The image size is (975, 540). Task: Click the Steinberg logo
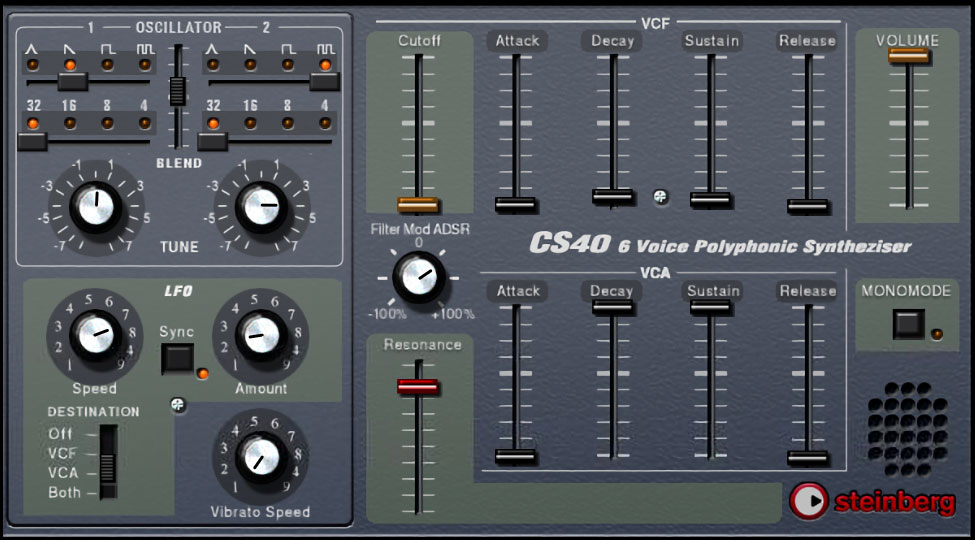coord(872,501)
